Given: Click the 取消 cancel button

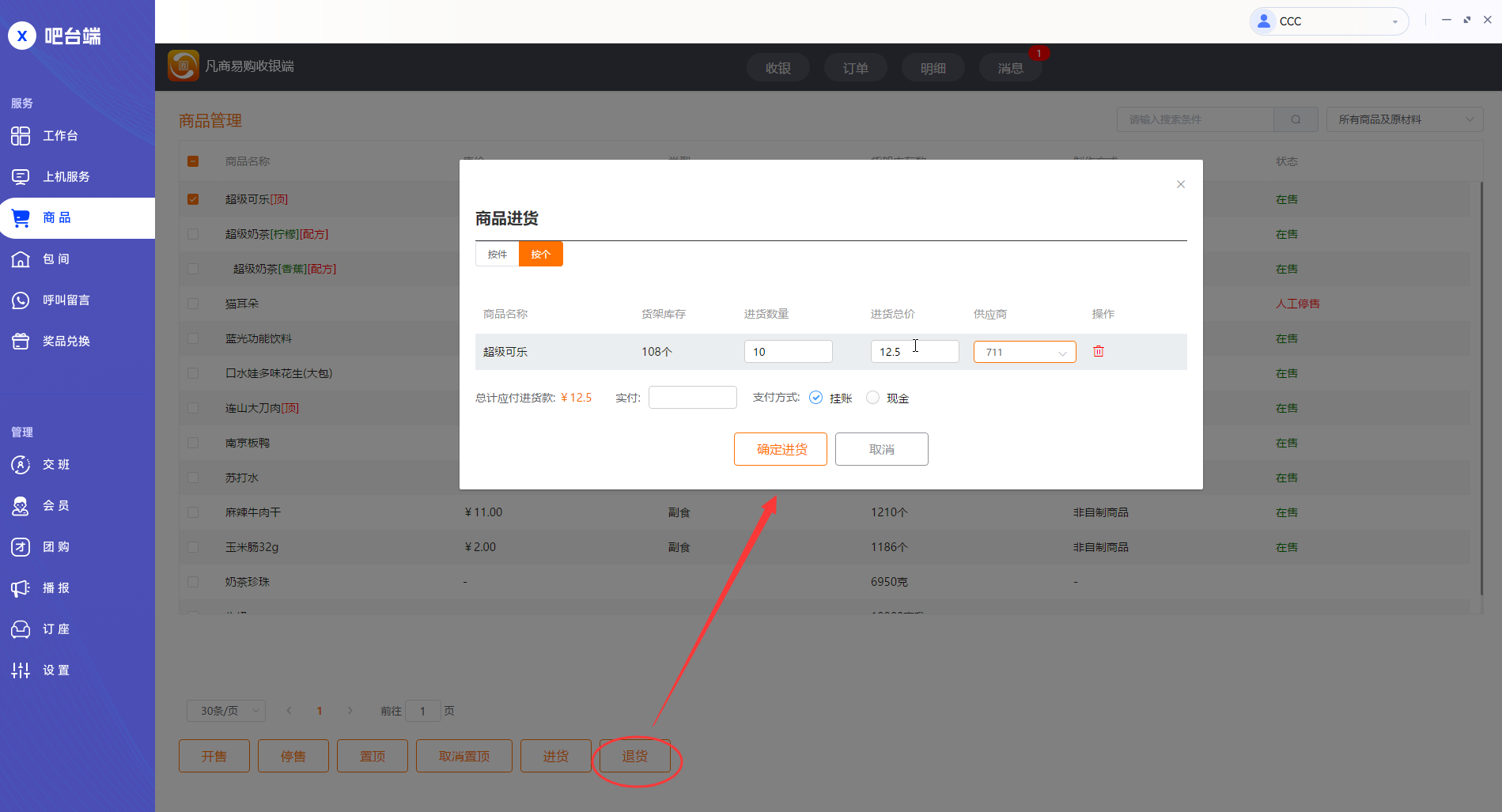Looking at the screenshot, I should click(881, 449).
